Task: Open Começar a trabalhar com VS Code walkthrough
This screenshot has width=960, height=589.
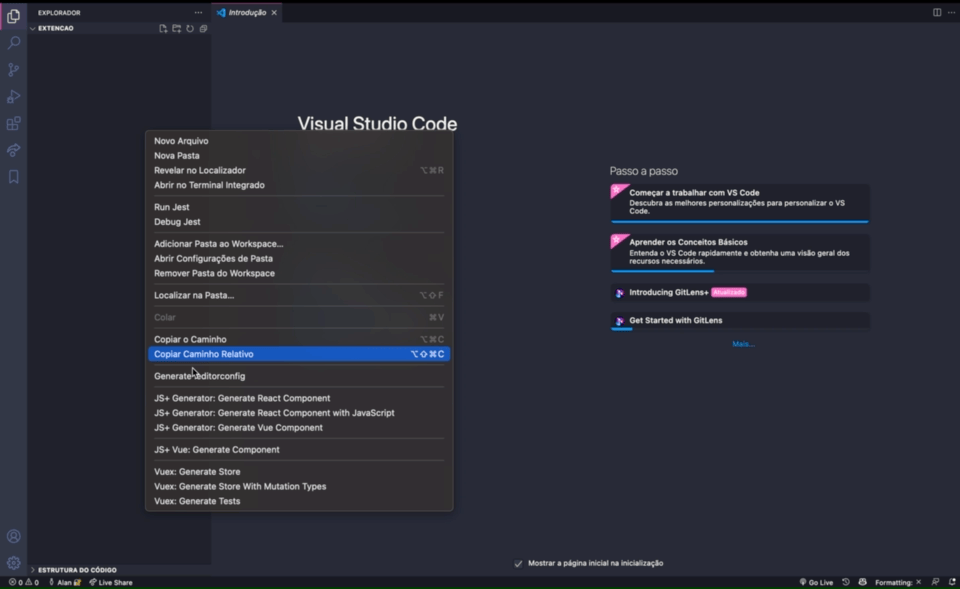Action: pyautogui.click(x=740, y=203)
